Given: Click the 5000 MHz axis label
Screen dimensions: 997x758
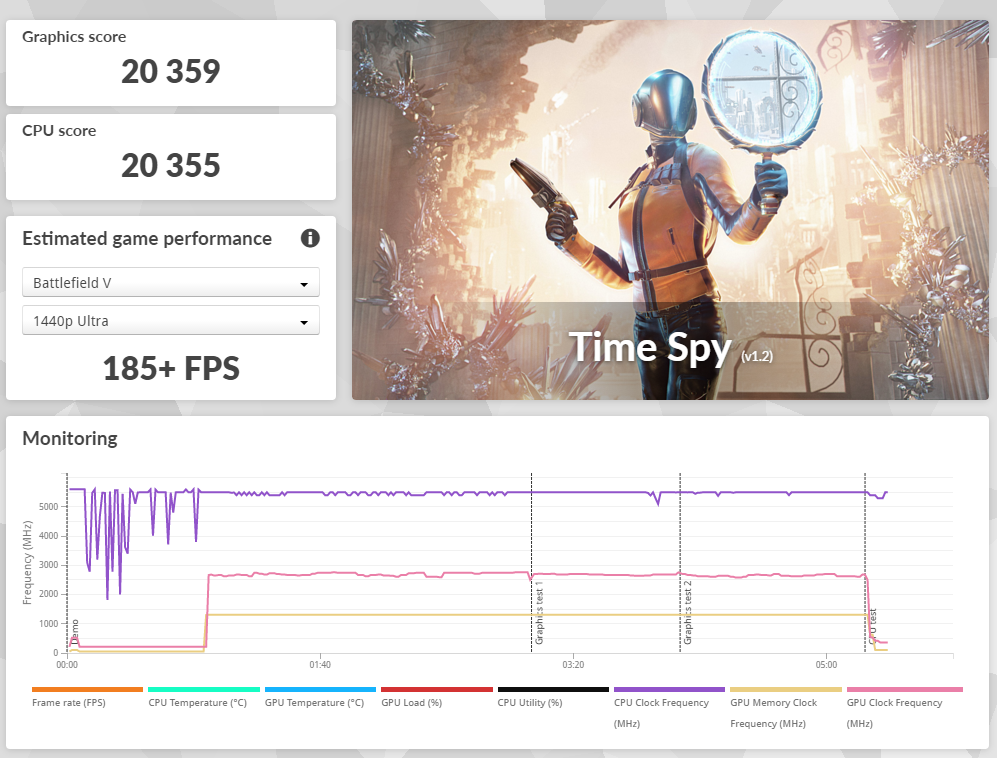Looking at the screenshot, I should pyautogui.click(x=48, y=507).
